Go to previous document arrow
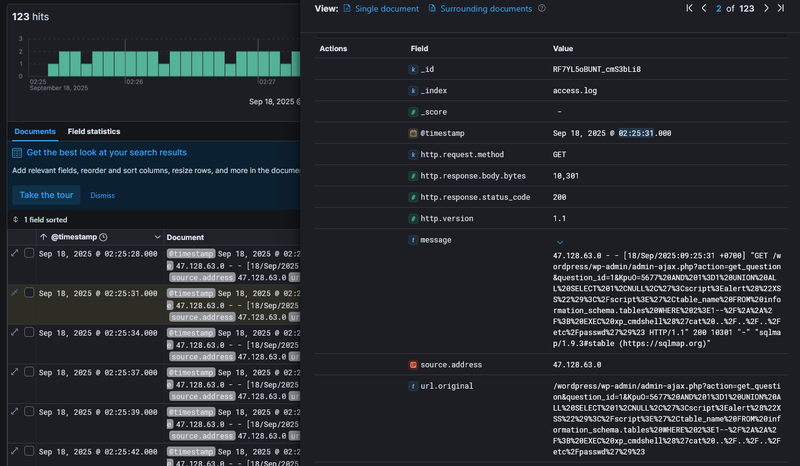Viewport: 800px width, 466px height. coord(704,8)
